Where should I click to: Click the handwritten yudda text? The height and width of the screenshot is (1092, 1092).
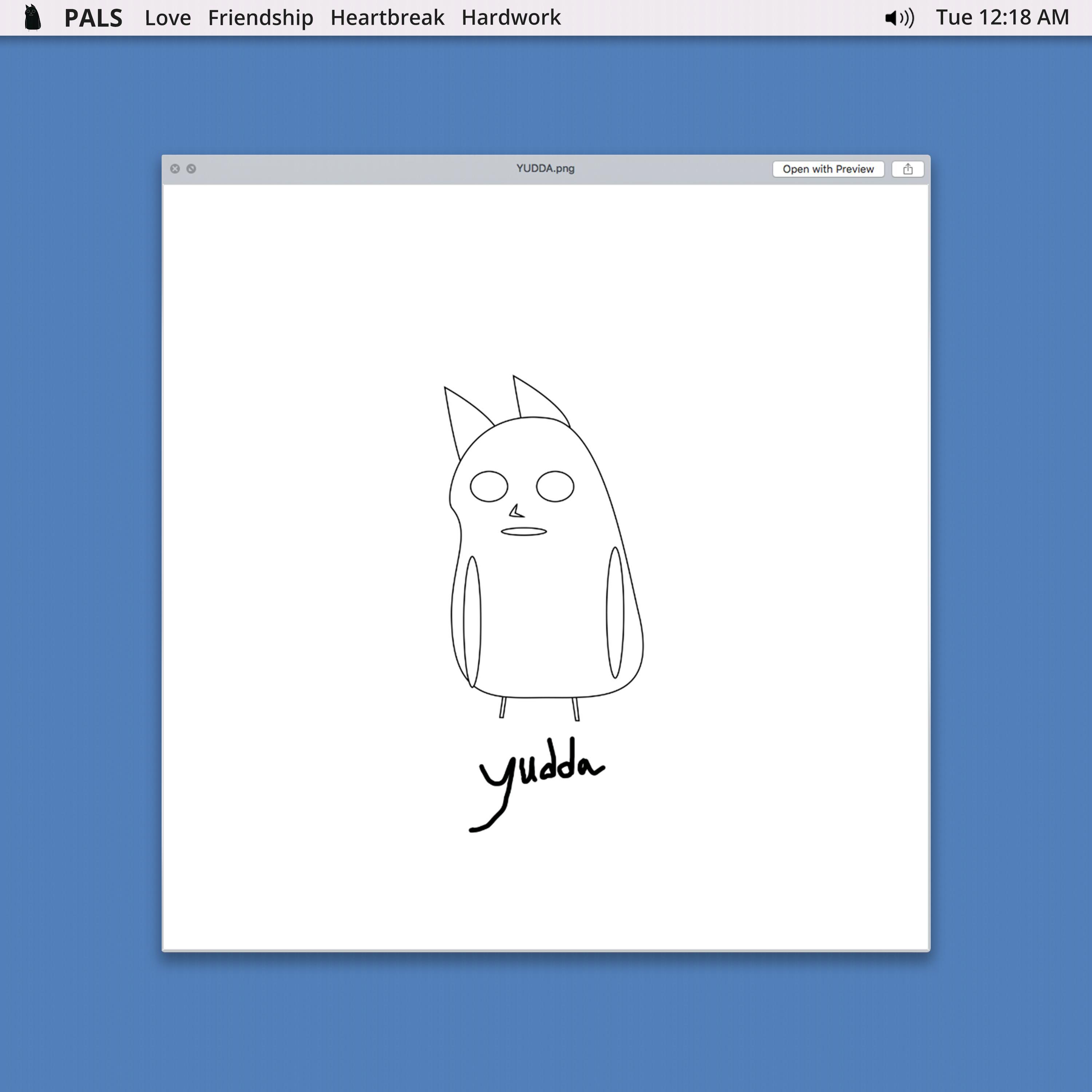coord(537,784)
